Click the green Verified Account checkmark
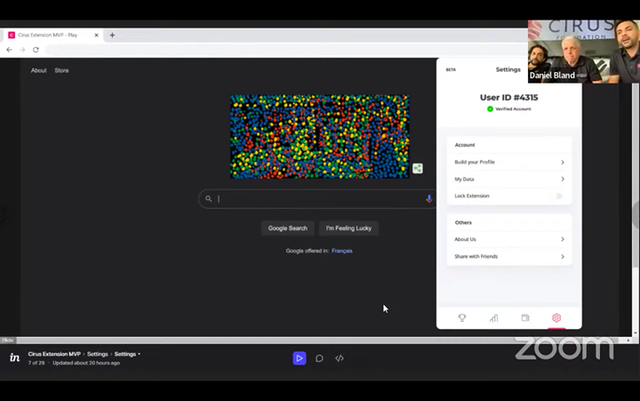The height and width of the screenshot is (401, 640). (x=490, y=109)
